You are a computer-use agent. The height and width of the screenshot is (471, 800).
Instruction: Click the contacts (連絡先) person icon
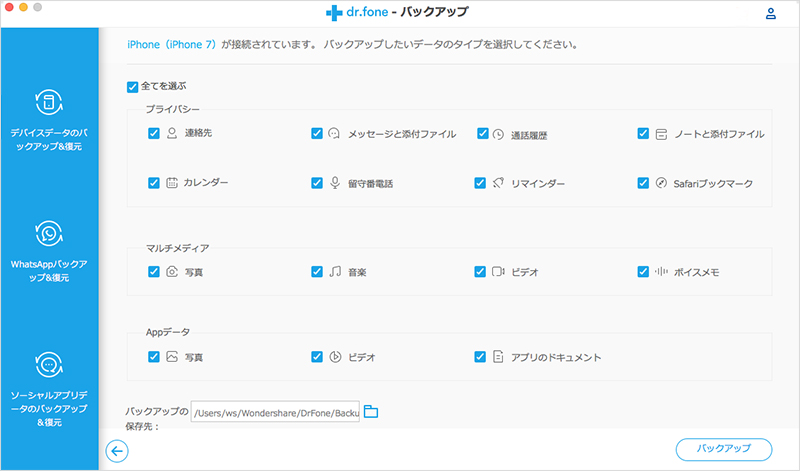pos(172,133)
